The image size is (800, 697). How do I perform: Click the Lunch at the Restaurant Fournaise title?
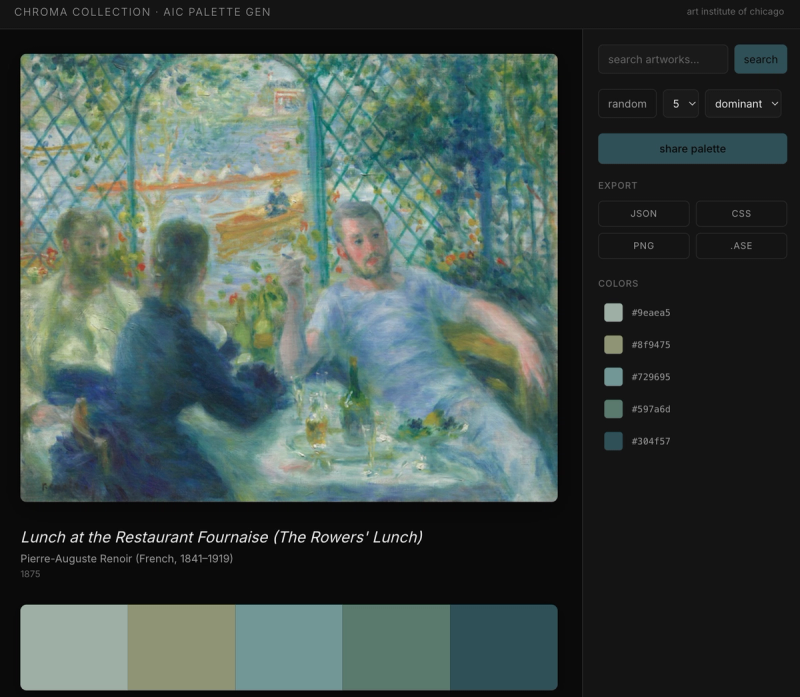click(222, 536)
